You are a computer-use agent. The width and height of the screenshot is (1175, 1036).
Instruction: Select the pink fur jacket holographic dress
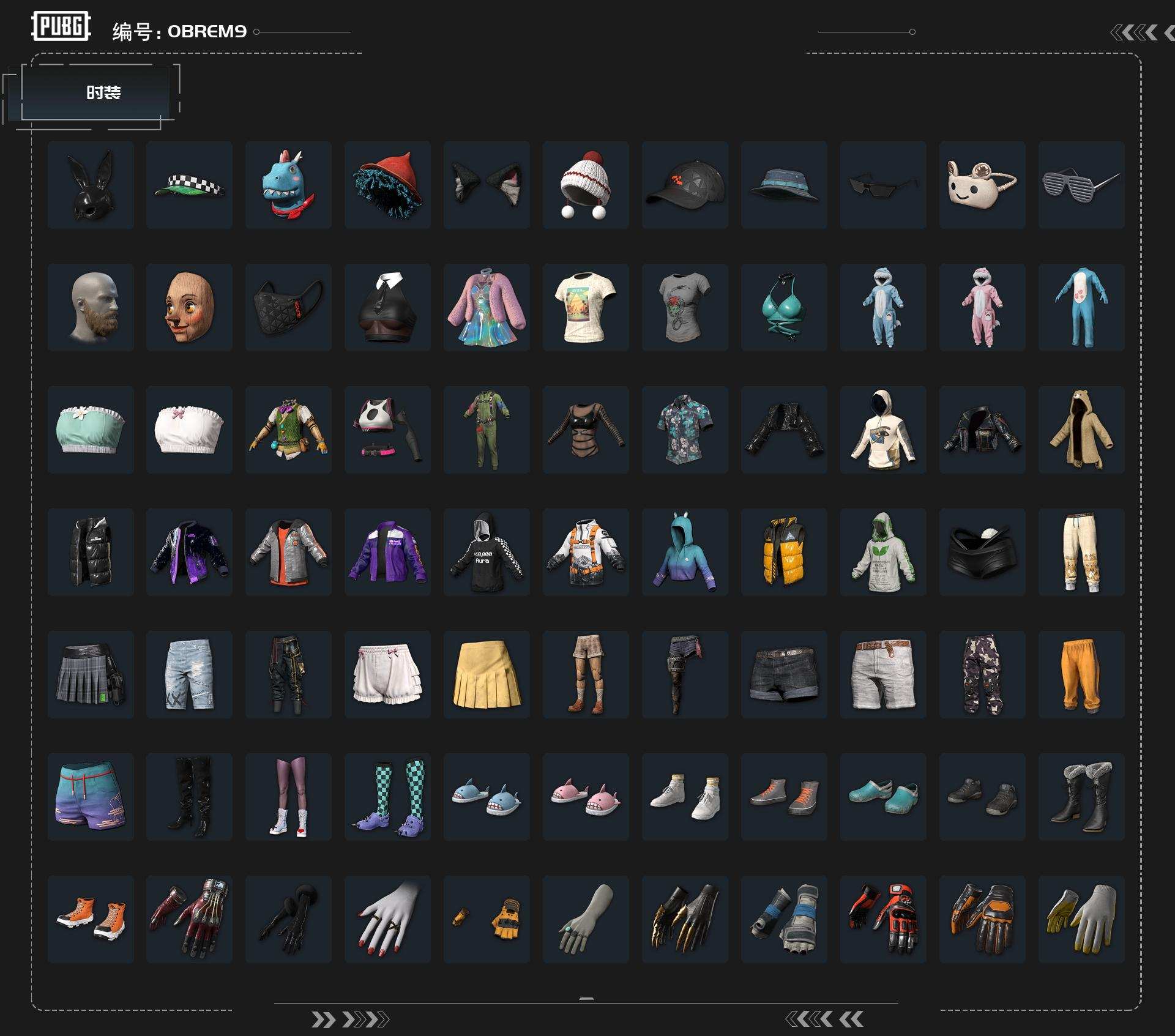point(487,307)
